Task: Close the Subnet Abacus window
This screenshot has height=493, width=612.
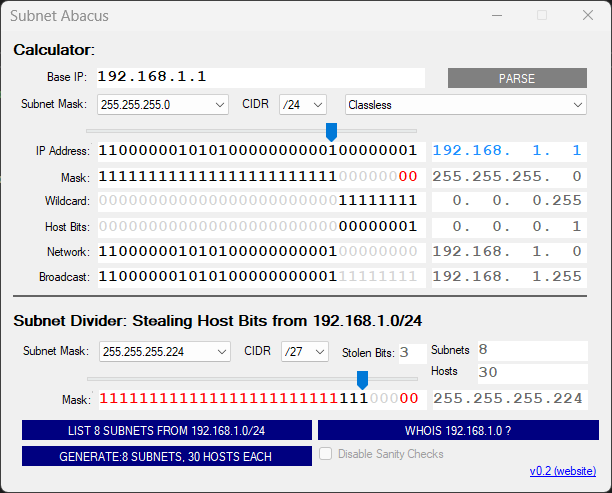Action: [587, 15]
